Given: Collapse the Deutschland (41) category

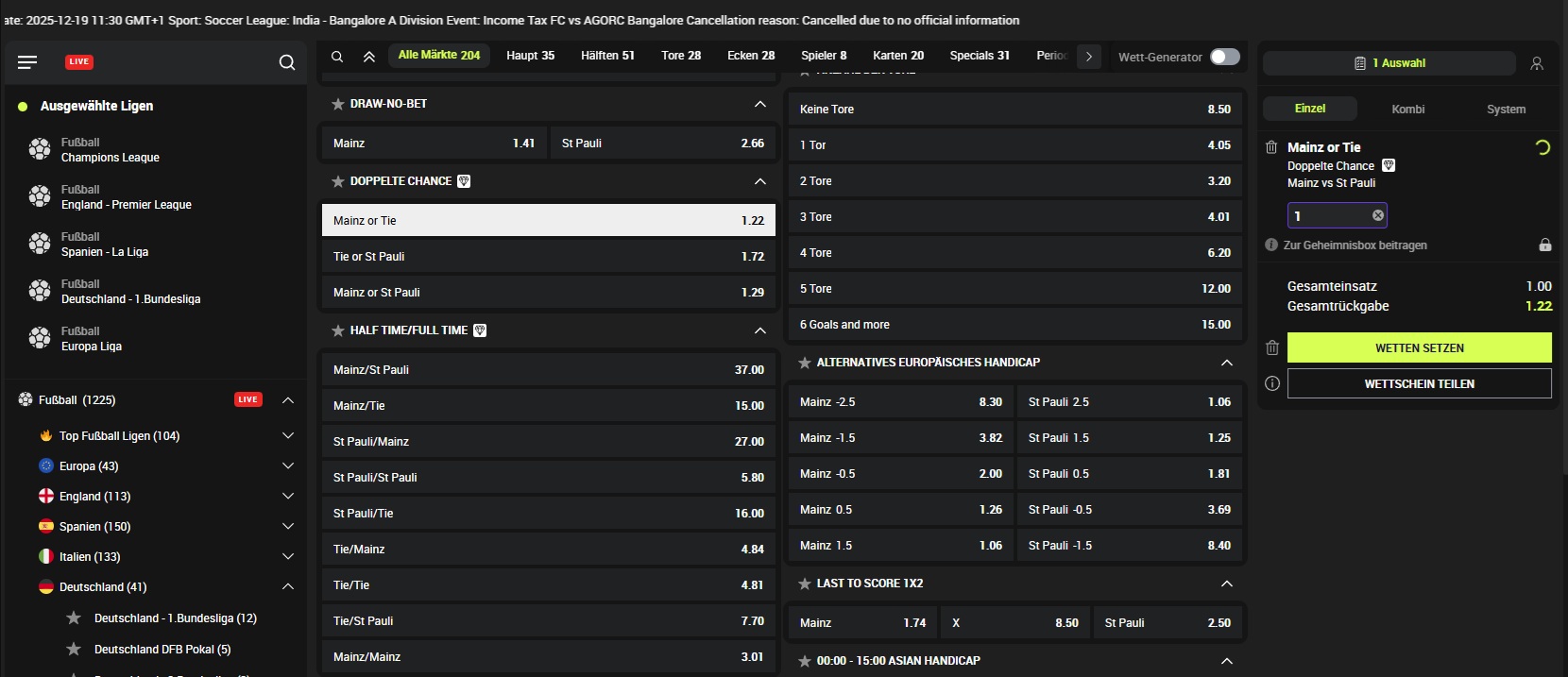Looking at the screenshot, I should click(x=288, y=587).
